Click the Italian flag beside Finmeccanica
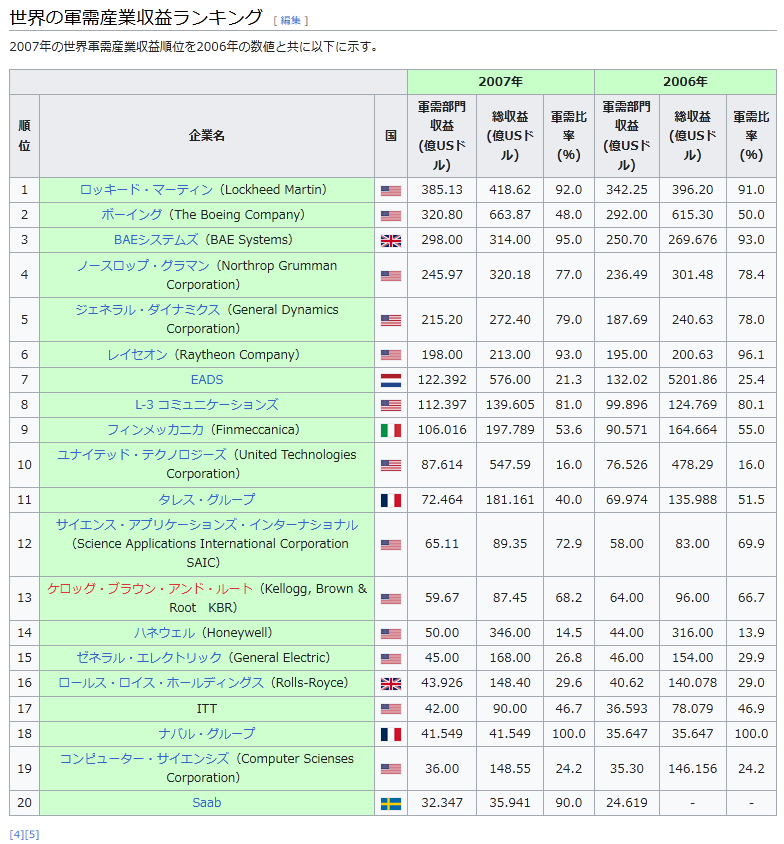Image resolution: width=784 pixels, height=844 pixels. [x=390, y=430]
